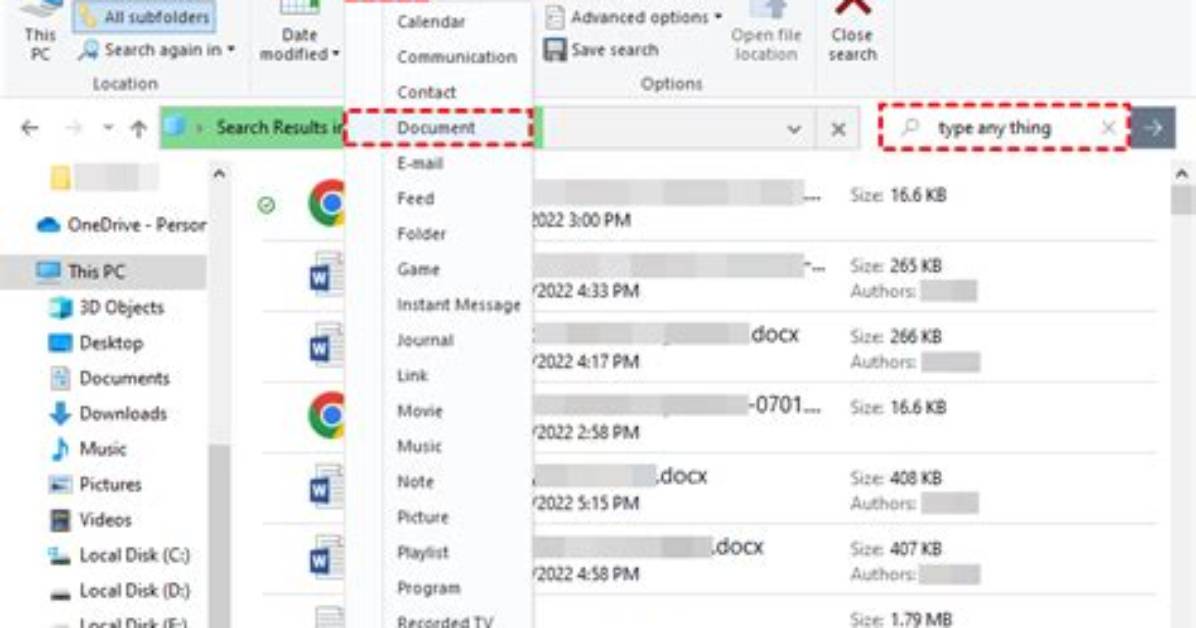Choose Communication from the kind menu

pos(456,57)
